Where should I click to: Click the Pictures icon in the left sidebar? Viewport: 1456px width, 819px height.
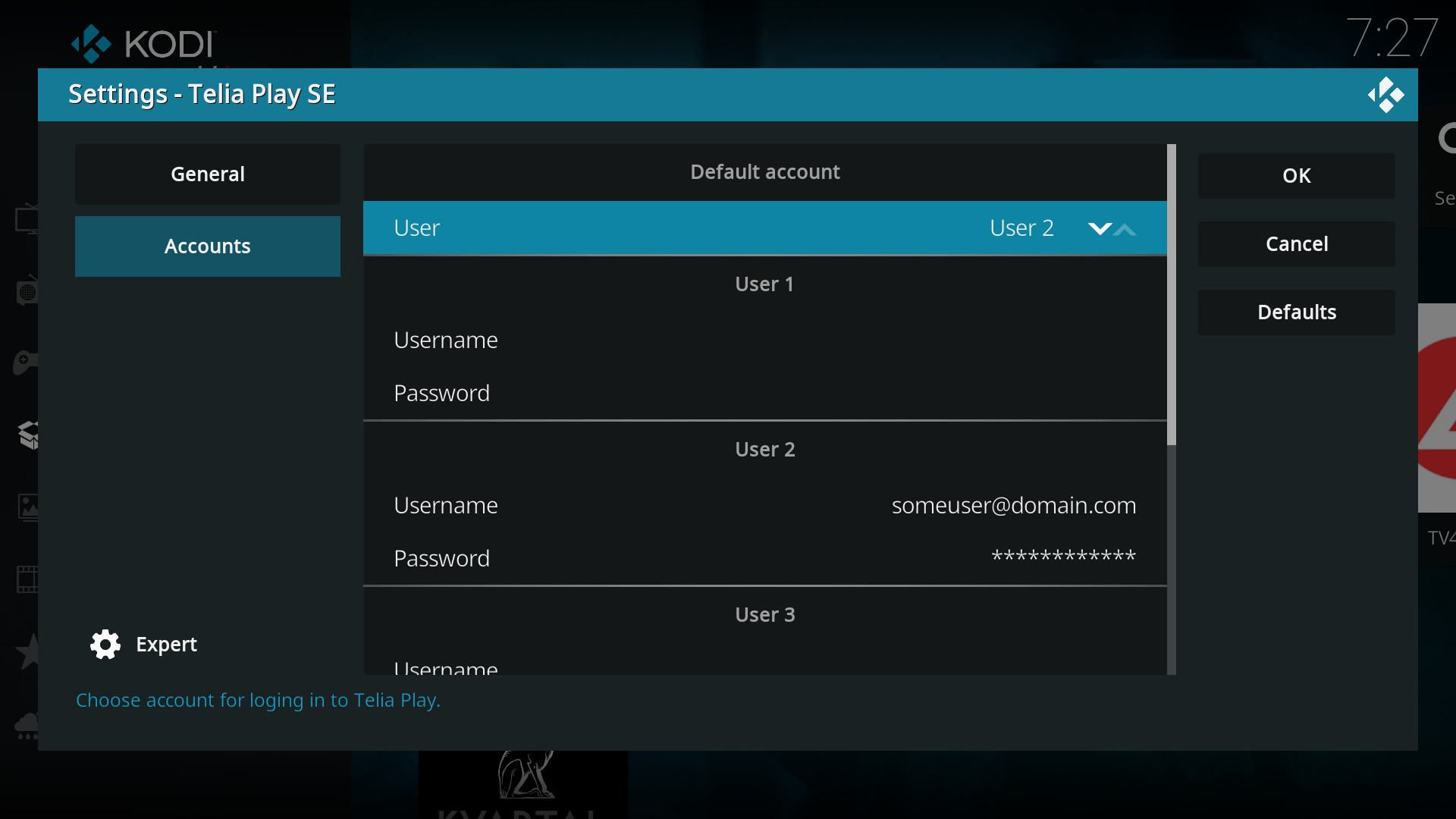(28, 507)
